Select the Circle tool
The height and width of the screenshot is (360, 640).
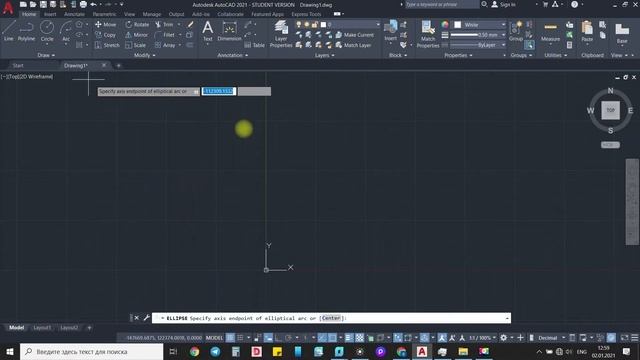[x=47, y=31]
